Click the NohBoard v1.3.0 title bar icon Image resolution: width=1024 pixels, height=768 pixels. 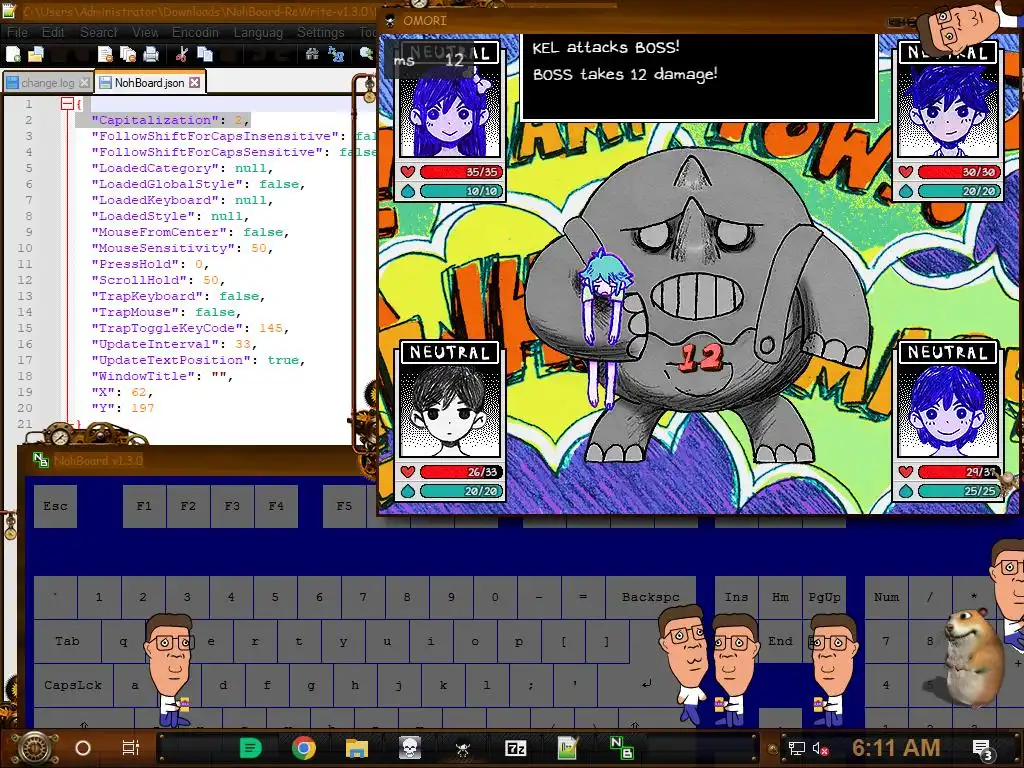(40, 460)
